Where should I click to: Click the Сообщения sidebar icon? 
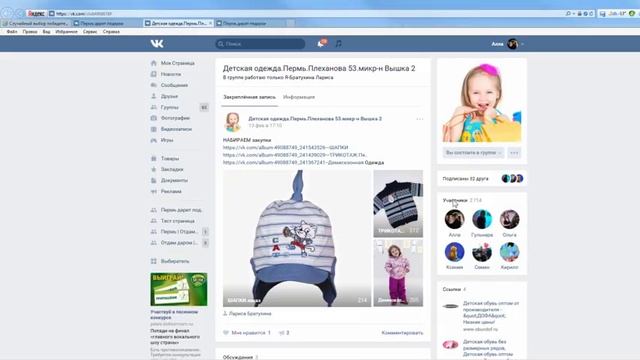click(x=153, y=85)
